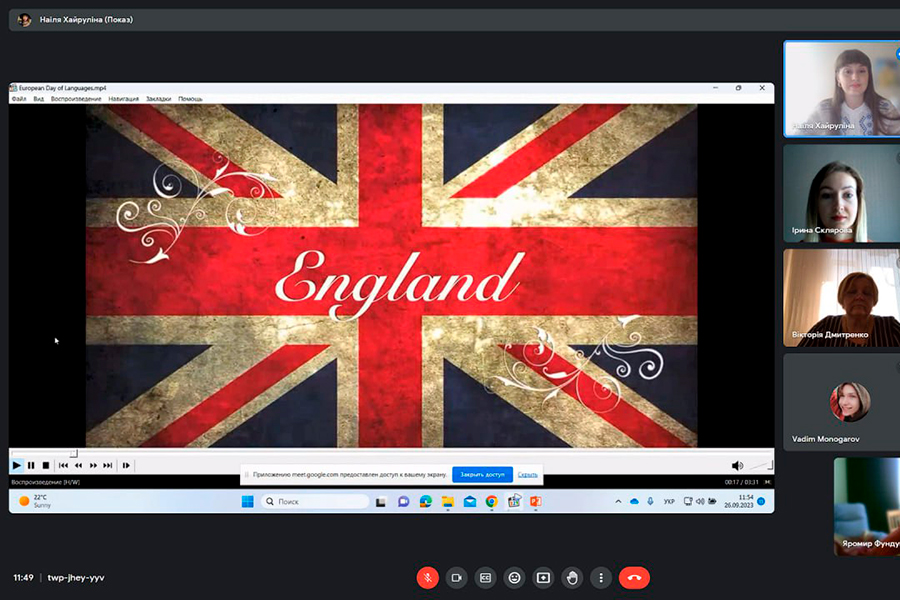Expand the Закладки menu
The width and height of the screenshot is (900, 600).
click(x=158, y=99)
